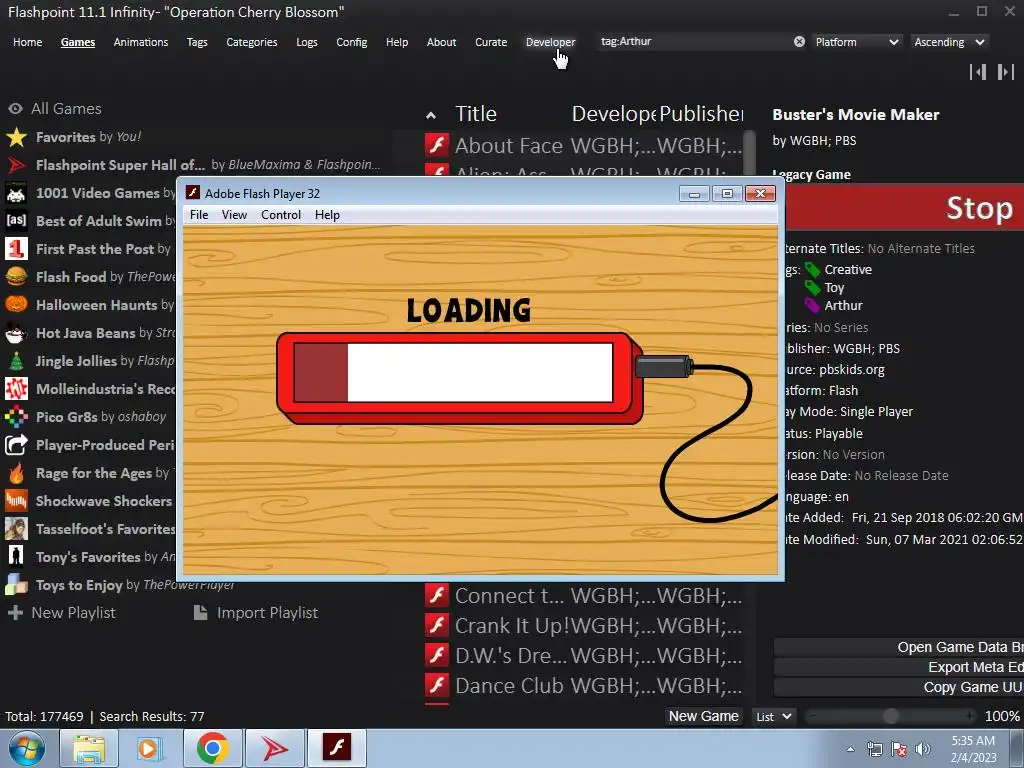The width and height of the screenshot is (1024, 768).
Task: Open the Hot Java Beans icon
Action: pyautogui.click(x=16, y=333)
